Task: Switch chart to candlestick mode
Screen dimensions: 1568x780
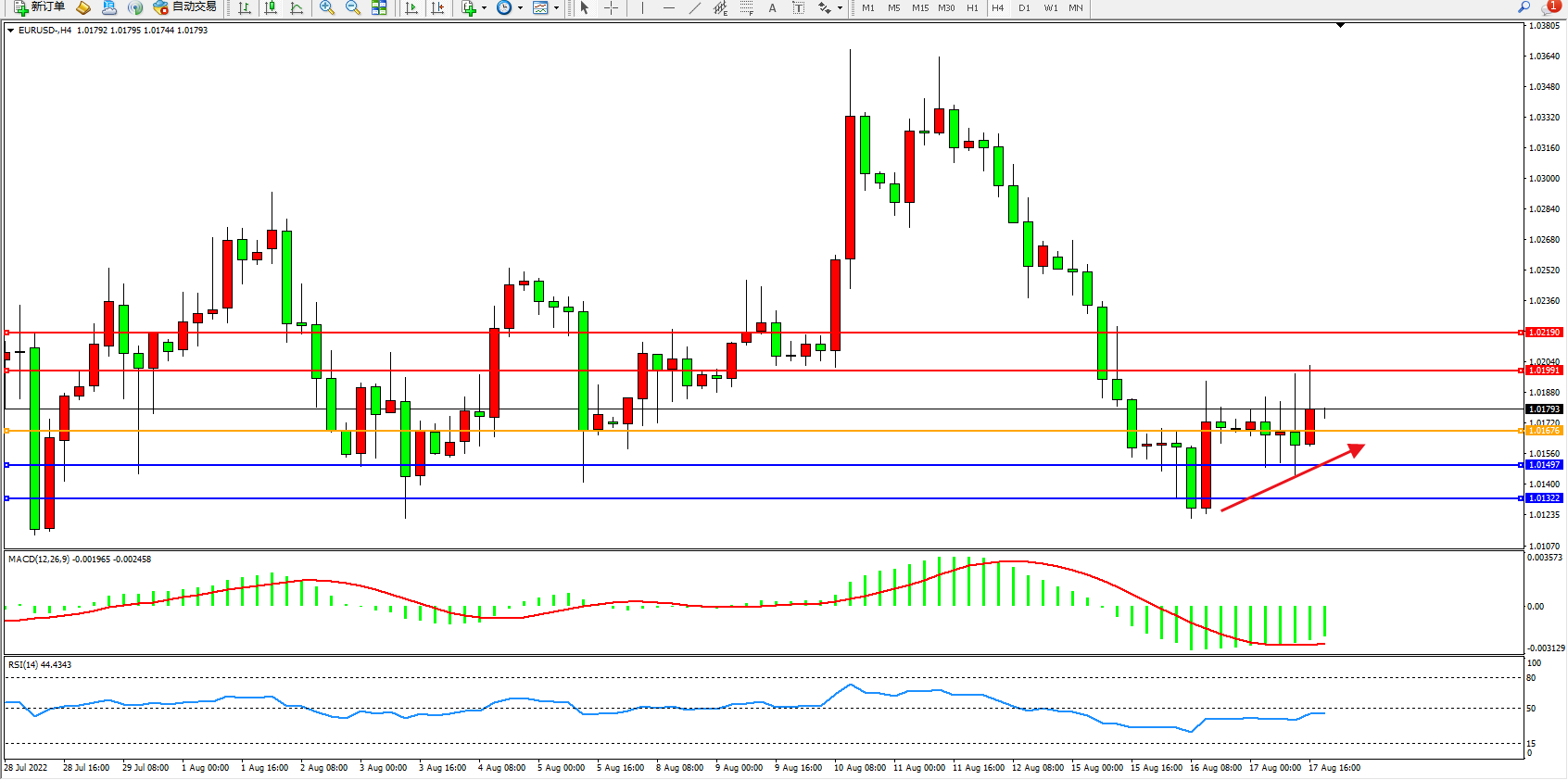Action: [271, 8]
